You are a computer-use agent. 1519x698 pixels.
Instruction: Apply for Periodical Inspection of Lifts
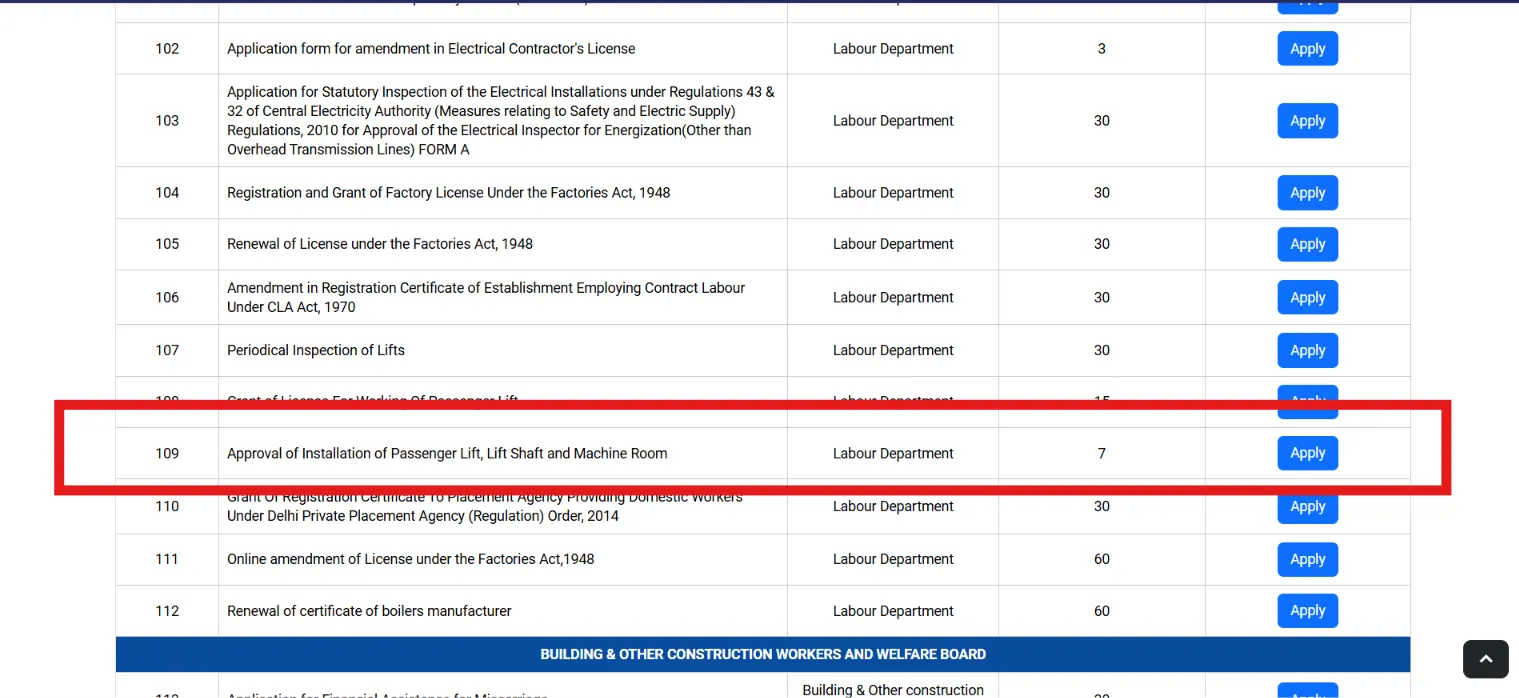[x=1307, y=351]
